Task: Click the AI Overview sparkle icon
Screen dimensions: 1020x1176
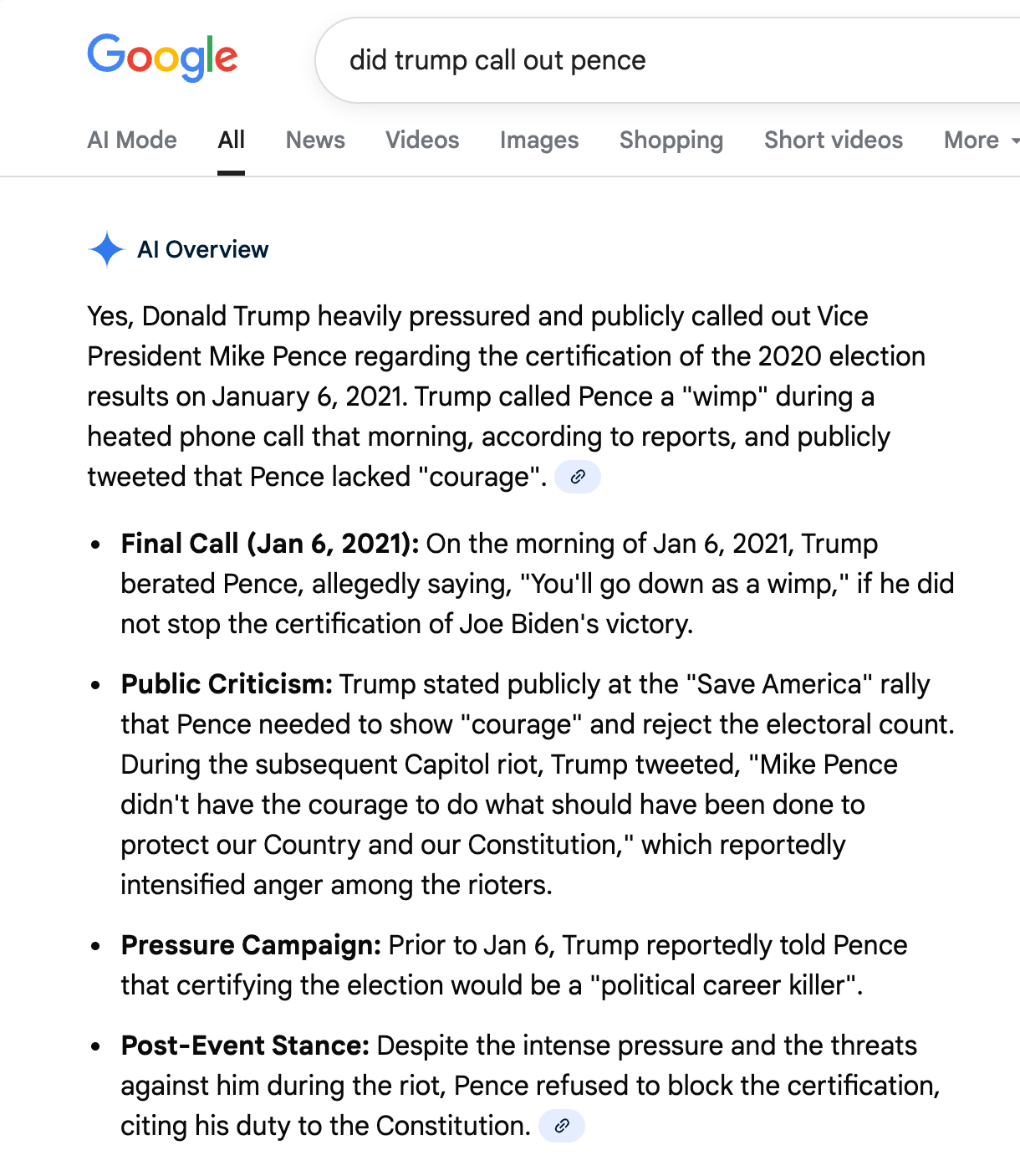Action: coord(107,249)
